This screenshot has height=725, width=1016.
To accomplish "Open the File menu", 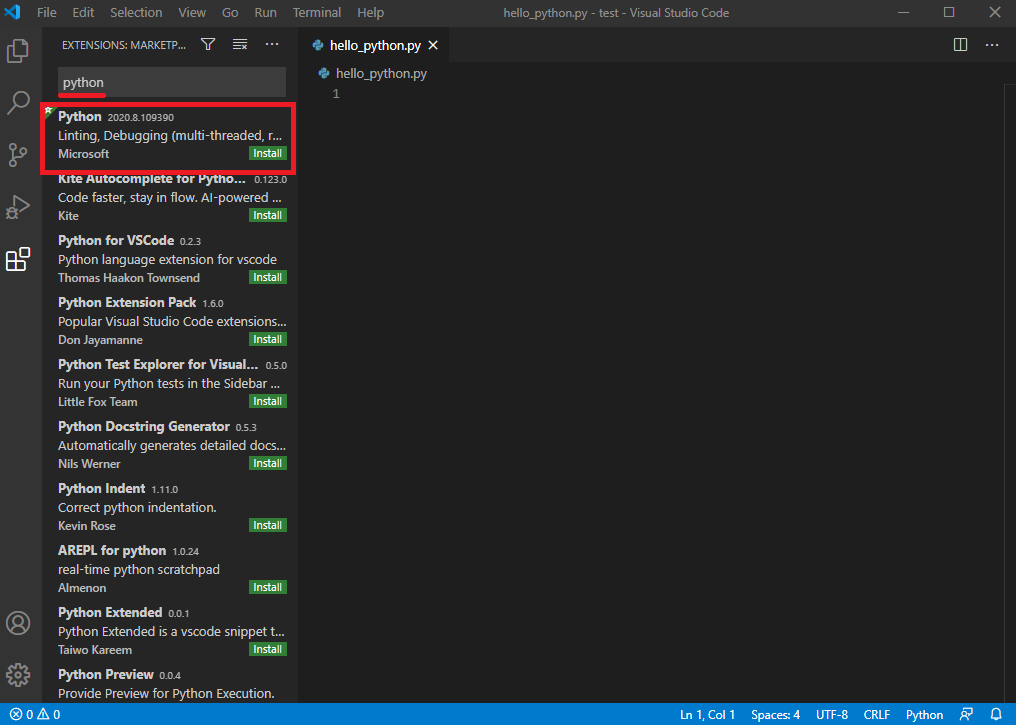I will point(47,12).
